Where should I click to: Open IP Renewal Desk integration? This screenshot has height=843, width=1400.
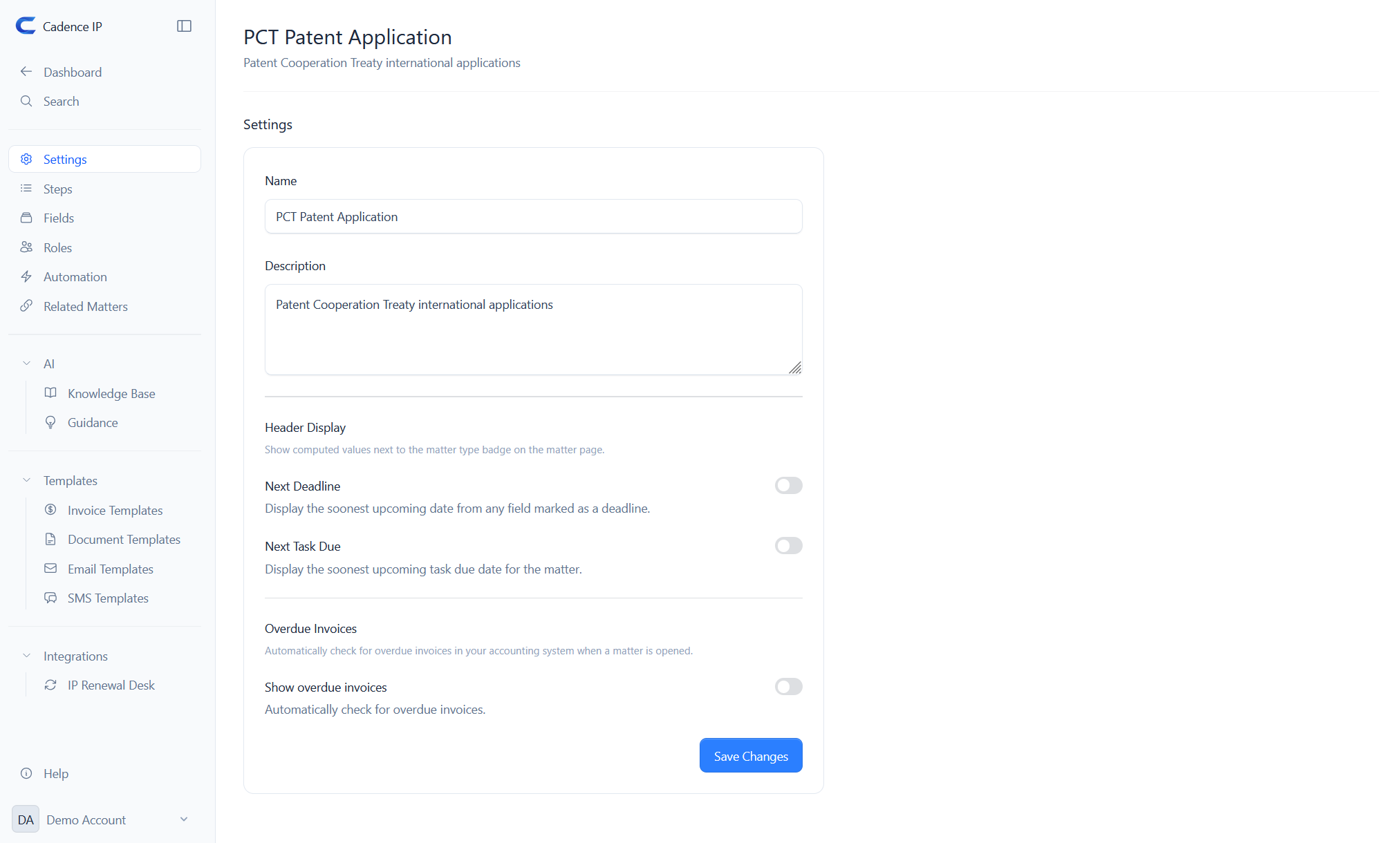pyautogui.click(x=111, y=685)
